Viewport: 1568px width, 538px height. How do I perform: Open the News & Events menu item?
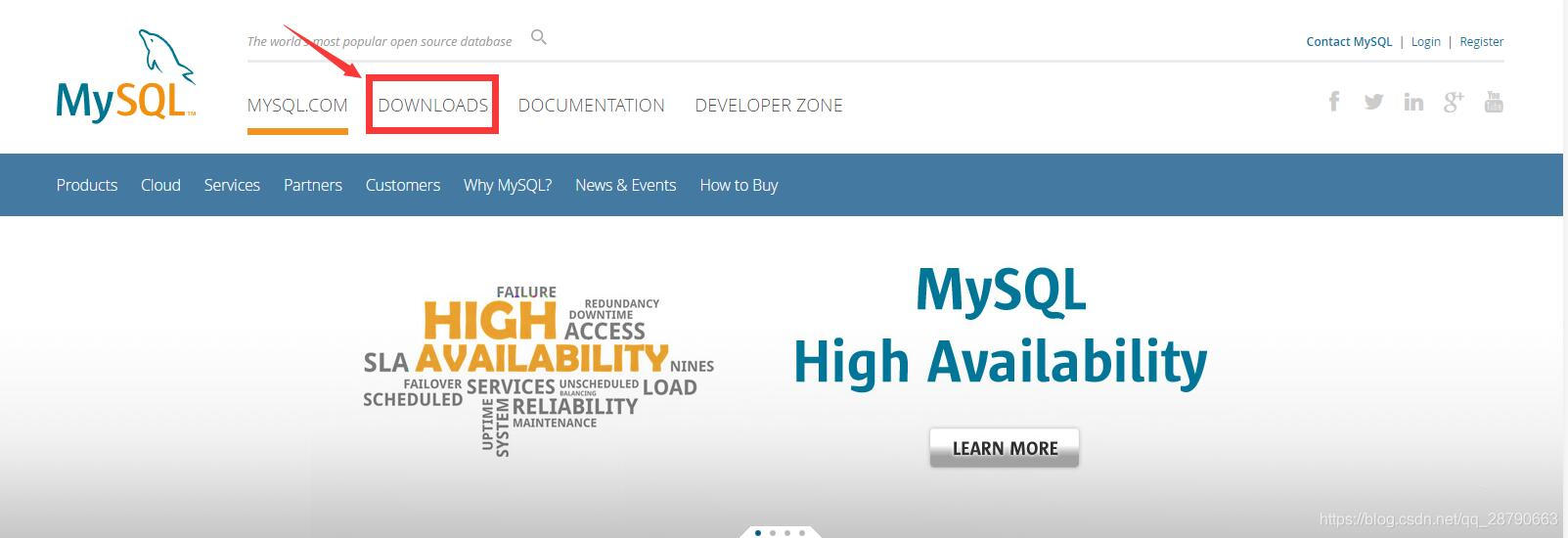626,185
